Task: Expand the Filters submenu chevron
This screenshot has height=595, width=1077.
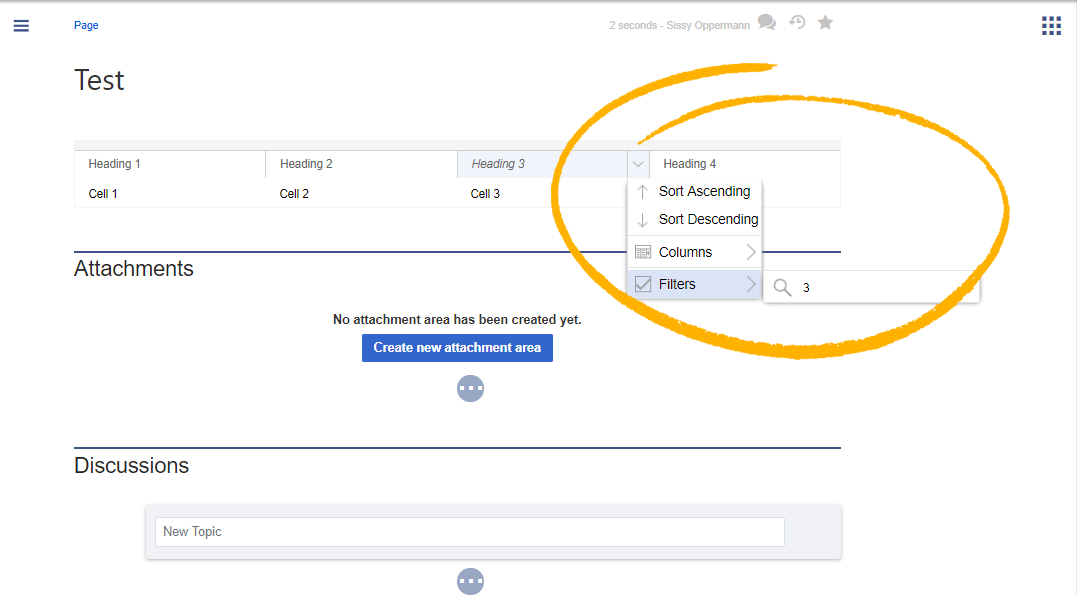Action: click(x=751, y=284)
